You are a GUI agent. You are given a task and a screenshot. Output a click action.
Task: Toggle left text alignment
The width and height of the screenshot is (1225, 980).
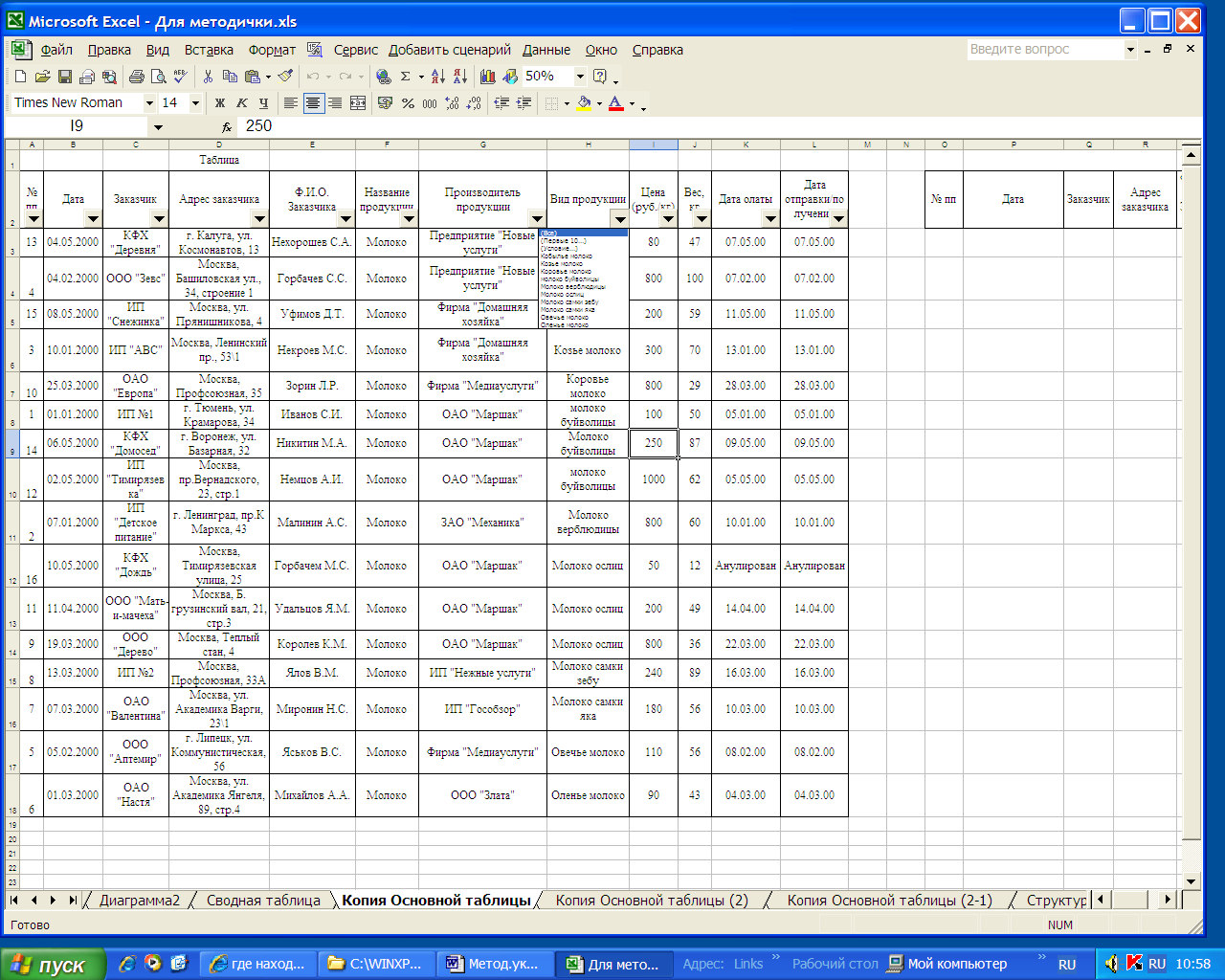pyautogui.click(x=291, y=102)
